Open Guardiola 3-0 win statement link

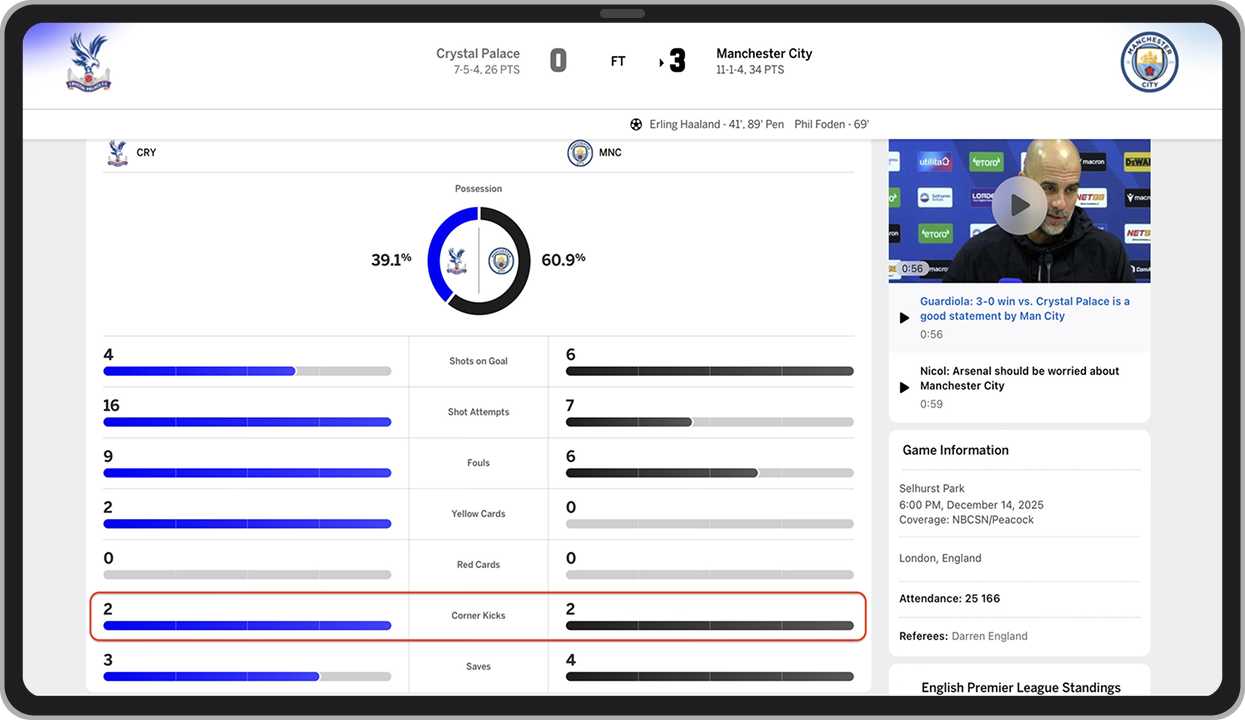[x=1024, y=308]
